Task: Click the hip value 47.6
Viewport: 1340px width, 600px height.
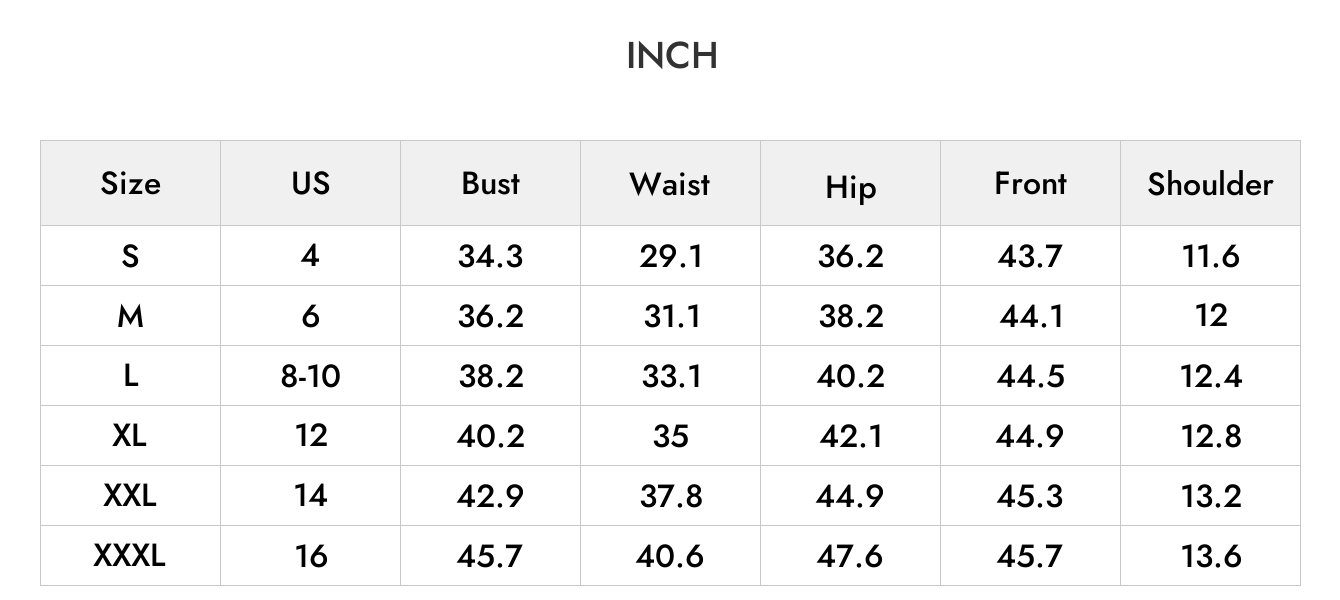Action: [x=850, y=555]
